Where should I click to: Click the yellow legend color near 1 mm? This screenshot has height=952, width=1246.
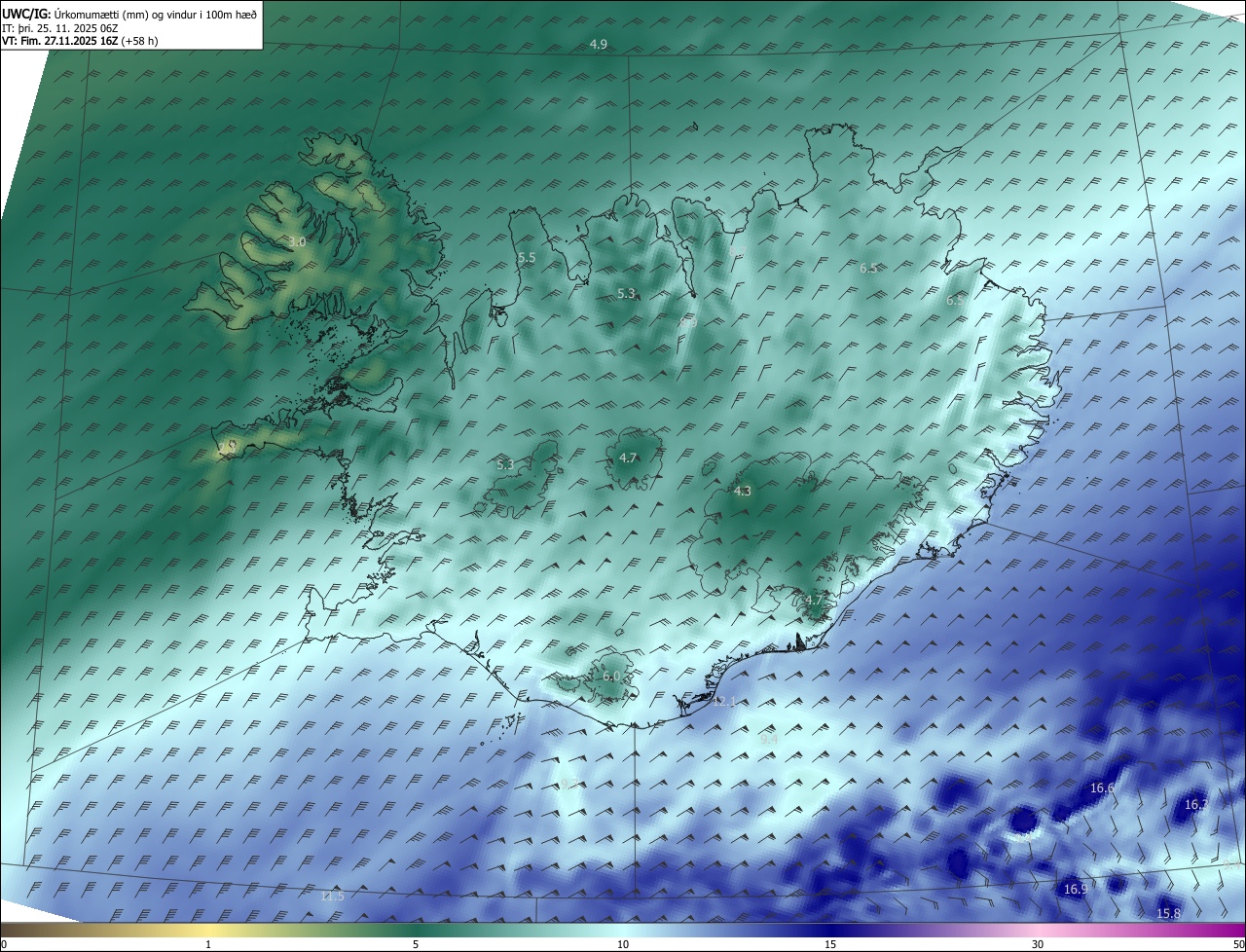click(208, 931)
